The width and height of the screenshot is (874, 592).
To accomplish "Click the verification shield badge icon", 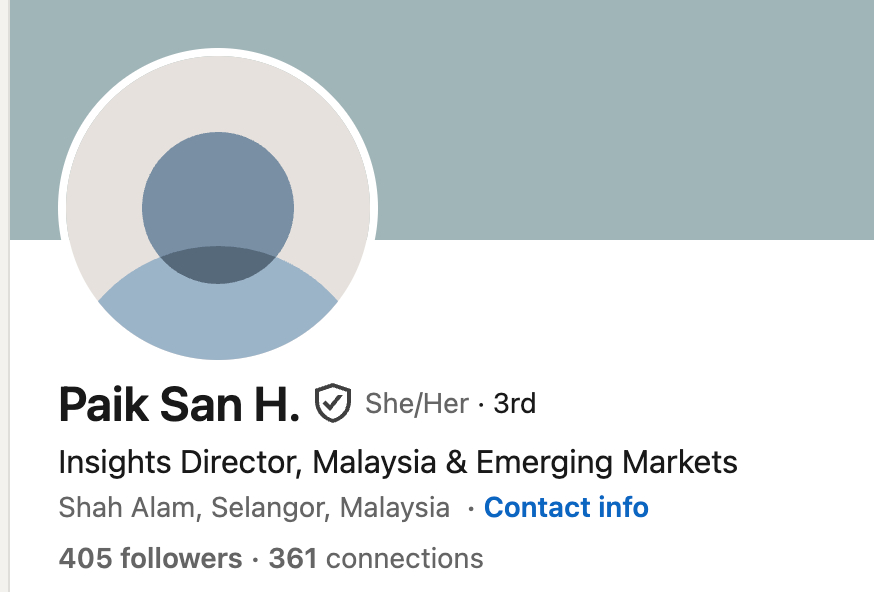I will pyautogui.click(x=333, y=402).
